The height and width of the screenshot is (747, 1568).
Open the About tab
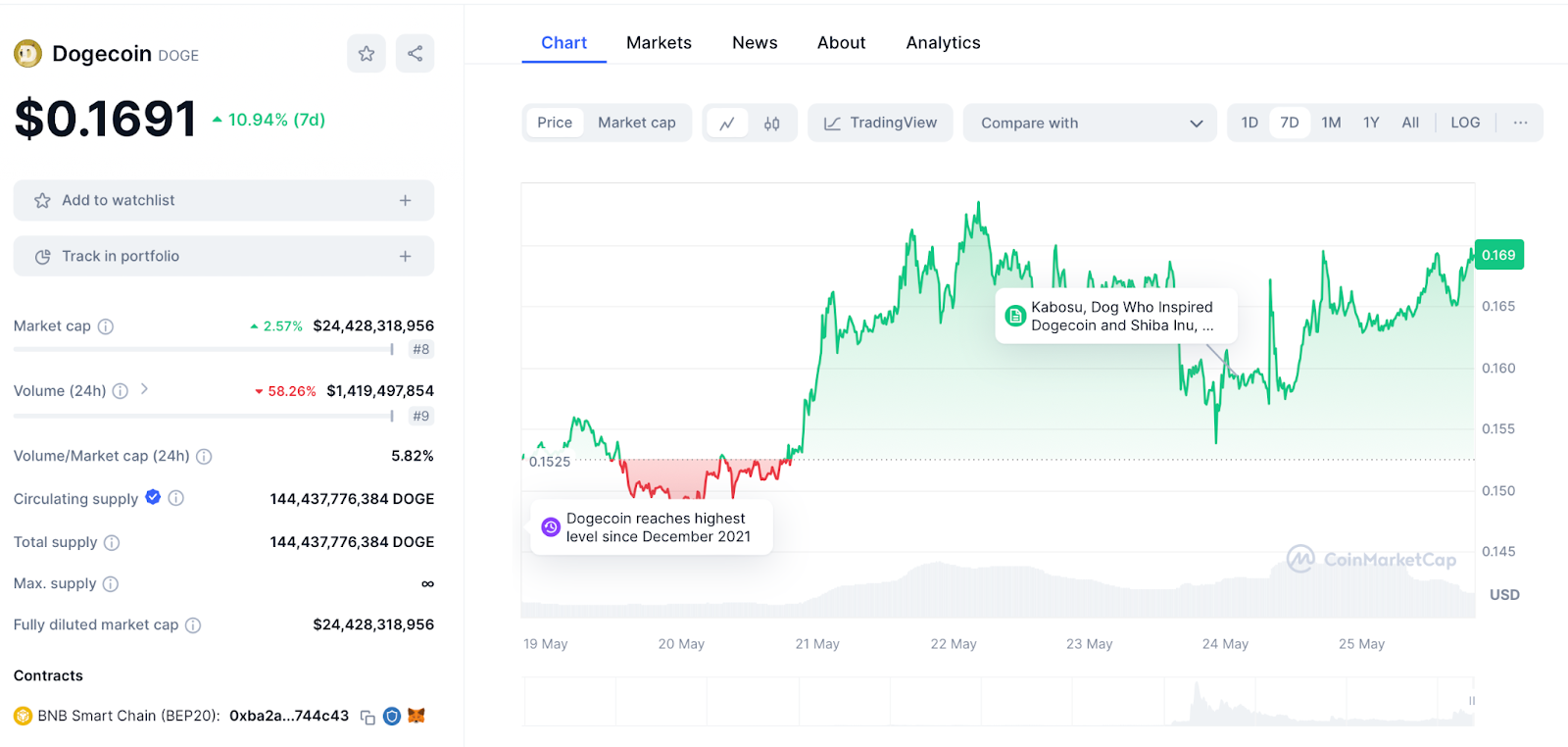(842, 43)
